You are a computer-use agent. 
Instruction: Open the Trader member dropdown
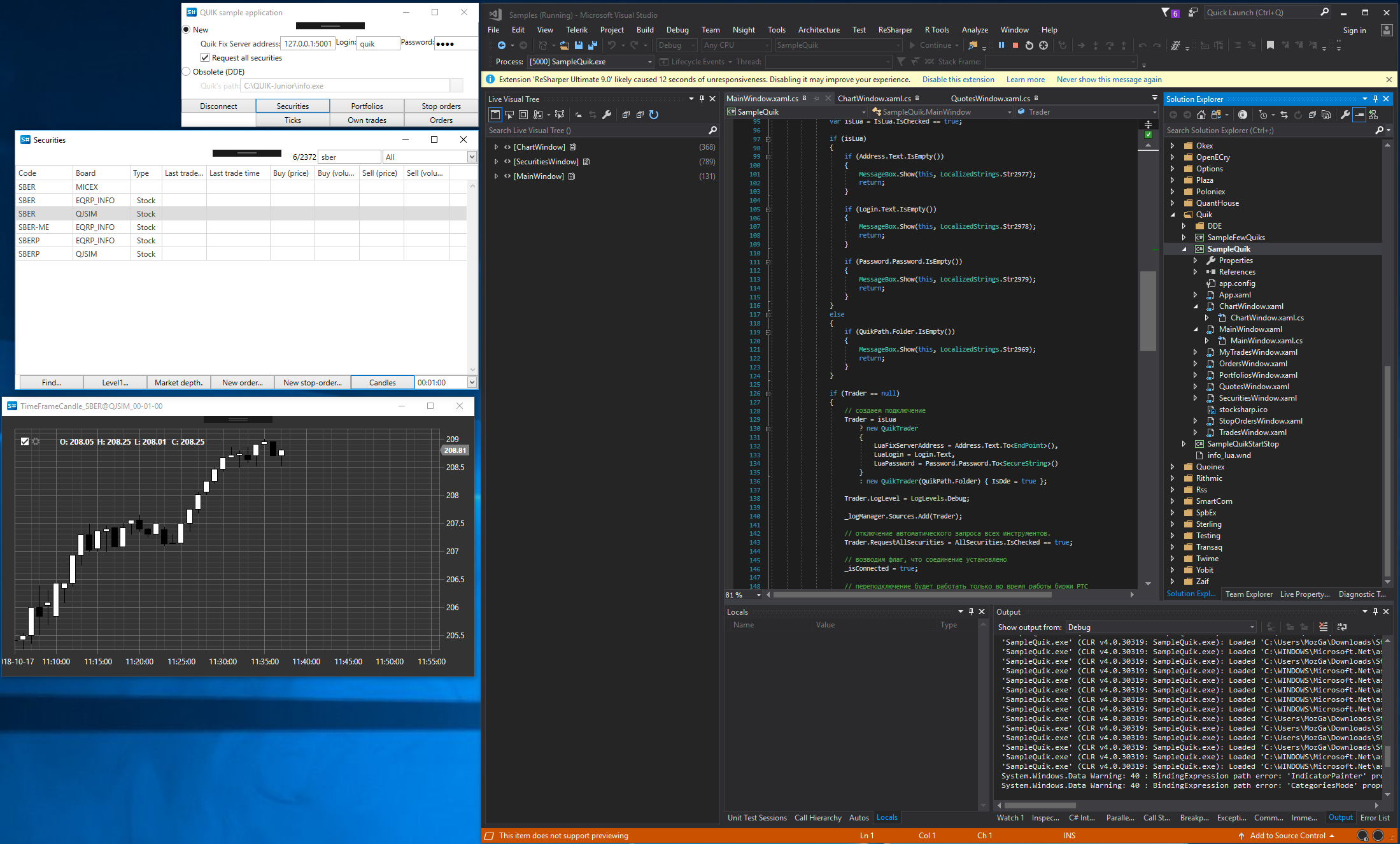coord(1087,112)
